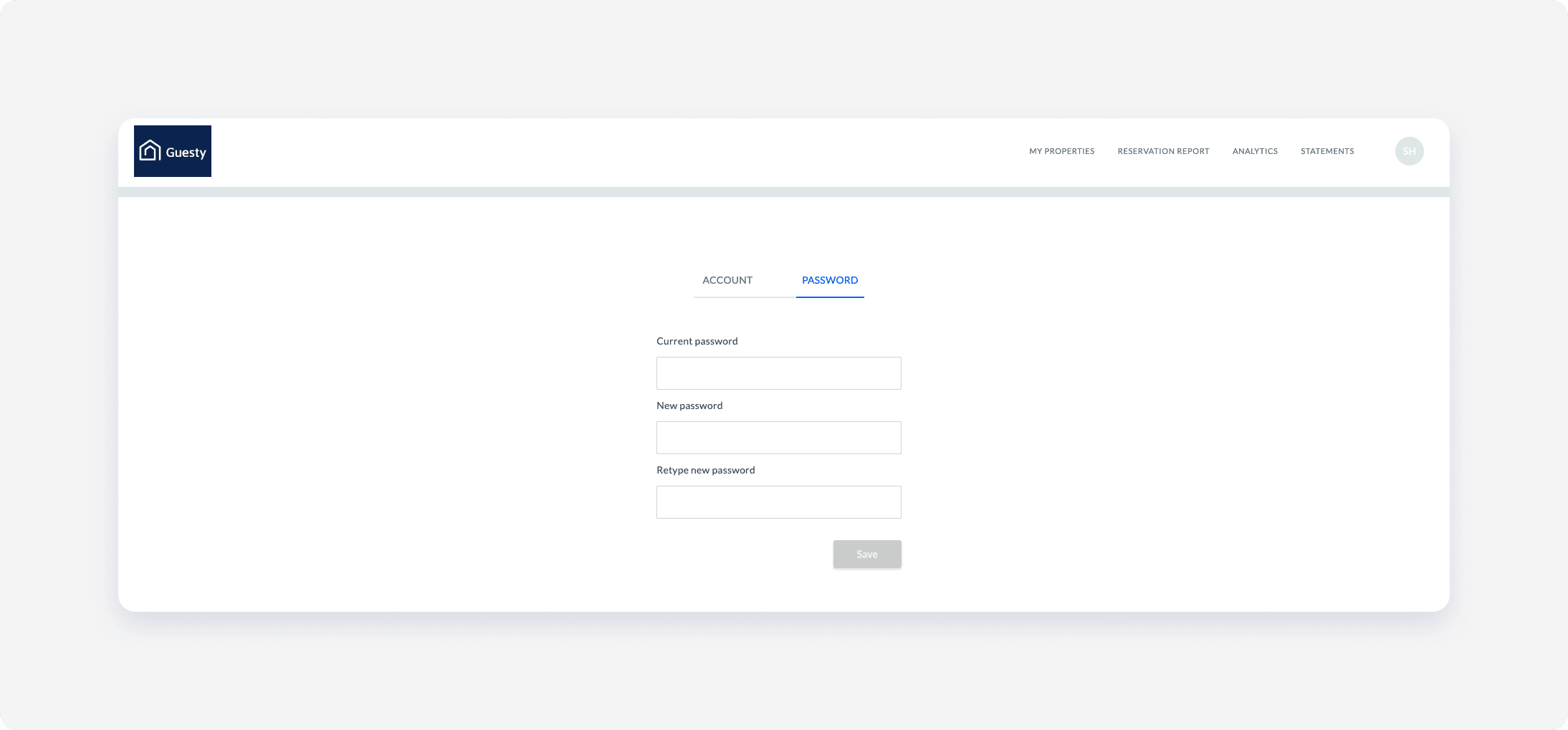Image resolution: width=1568 pixels, height=730 pixels.
Task: Click the "Retype new password" label
Action: (x=705, y=470)
